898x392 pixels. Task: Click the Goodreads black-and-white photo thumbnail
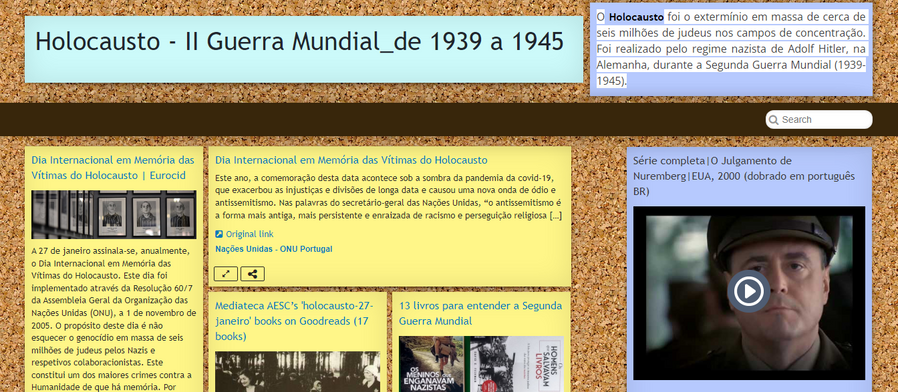pos(298,371)
